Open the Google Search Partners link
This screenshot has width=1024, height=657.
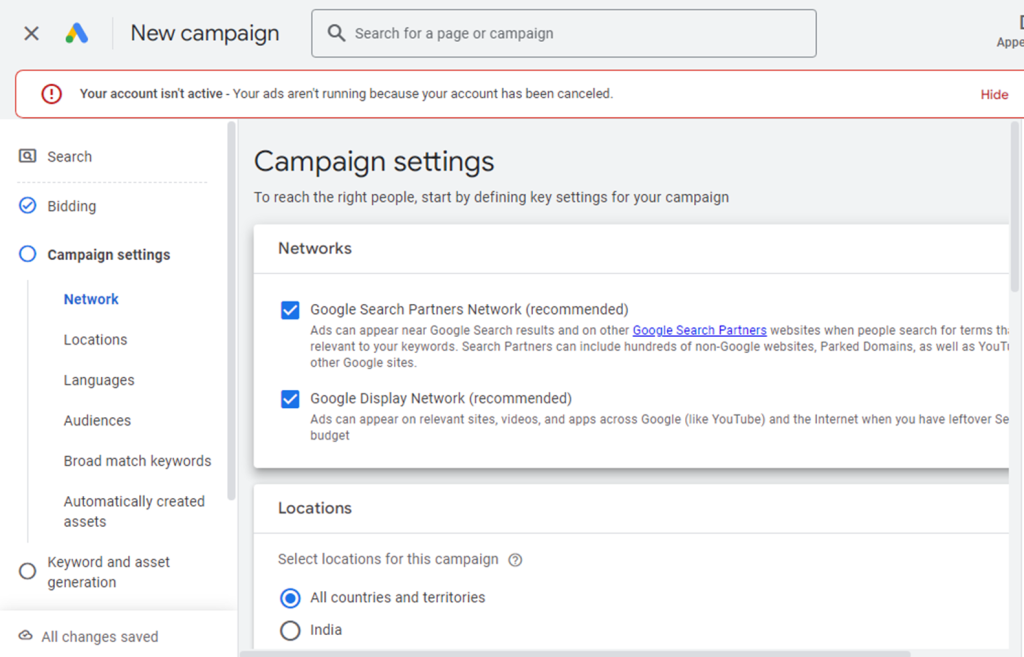click(699, 330)
